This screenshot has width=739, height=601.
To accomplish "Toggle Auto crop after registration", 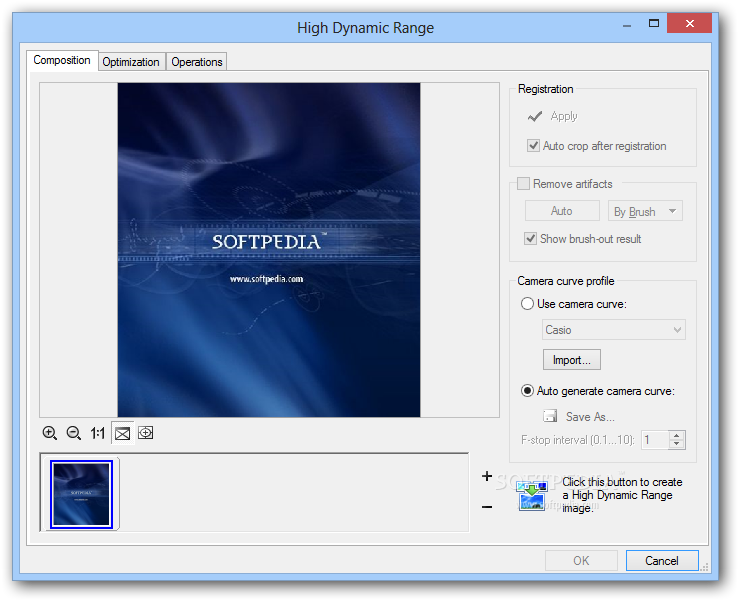I will (533, 146).
